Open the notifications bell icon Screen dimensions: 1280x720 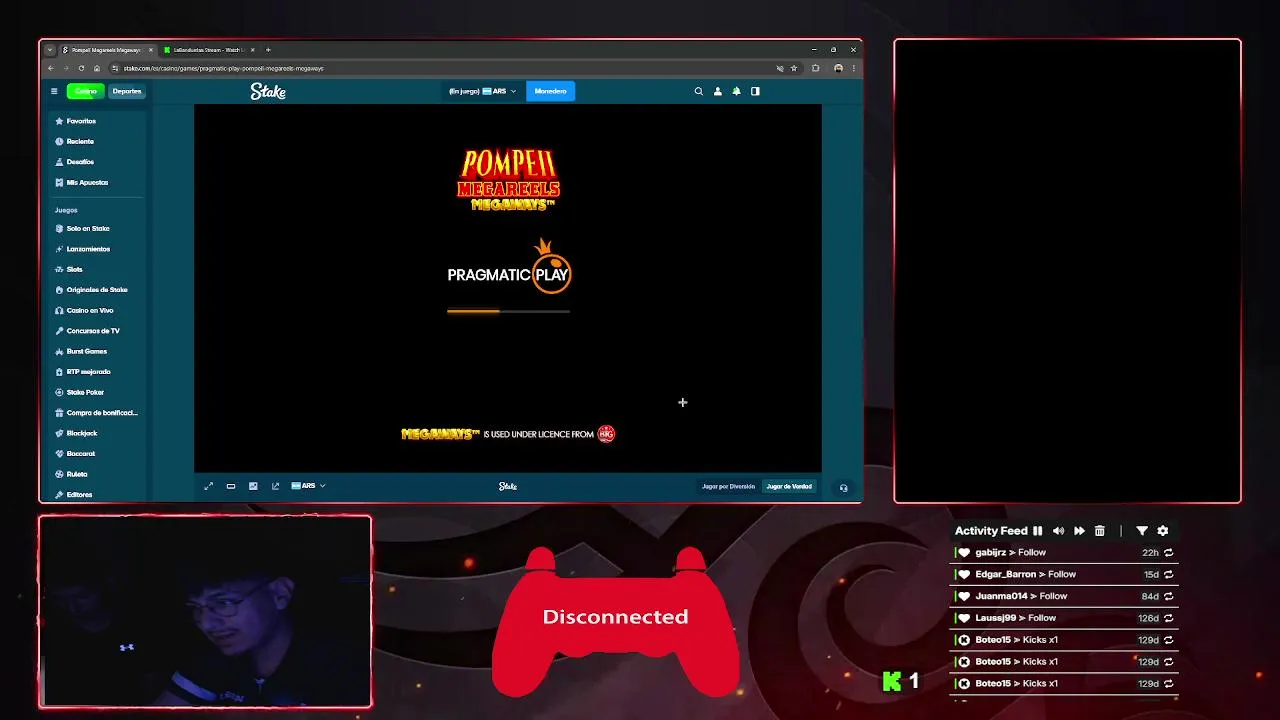coord(737,91)
